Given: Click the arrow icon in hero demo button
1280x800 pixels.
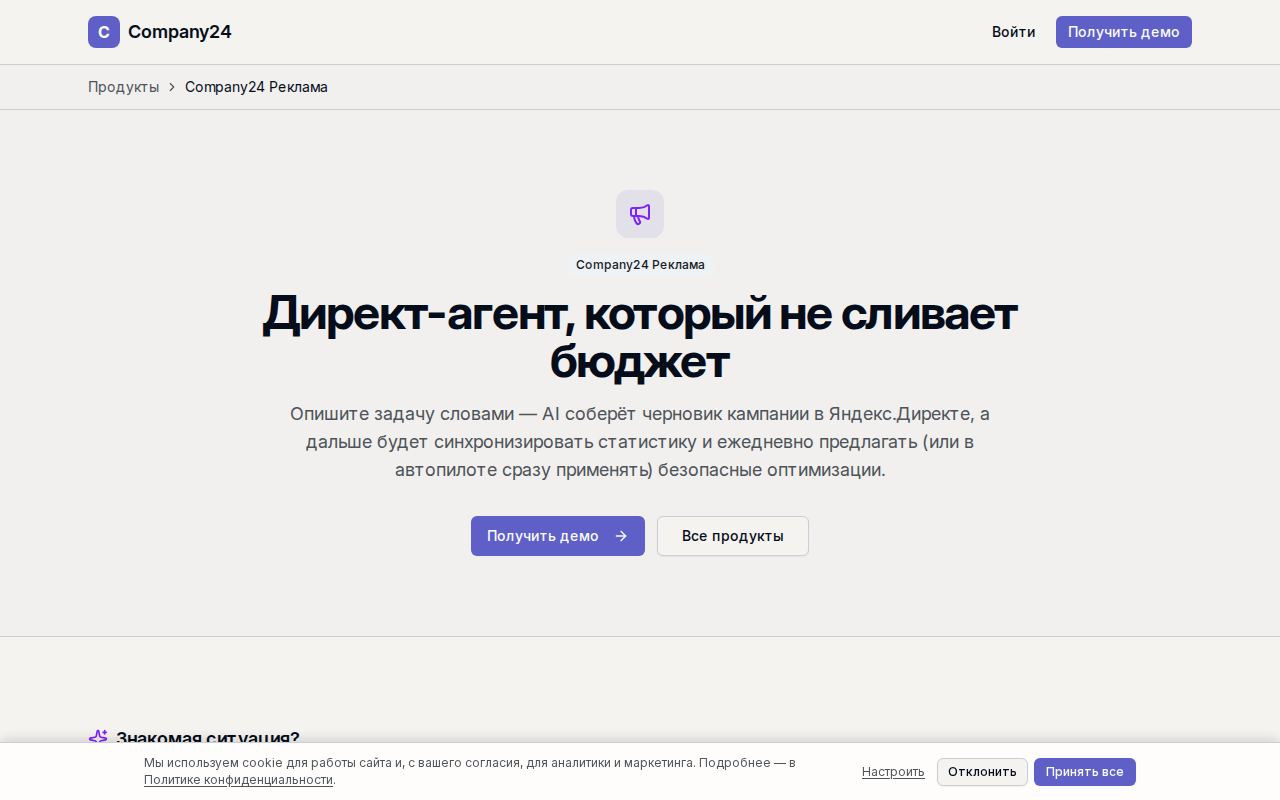Looking at the screenshot, I should coord(621,536).
